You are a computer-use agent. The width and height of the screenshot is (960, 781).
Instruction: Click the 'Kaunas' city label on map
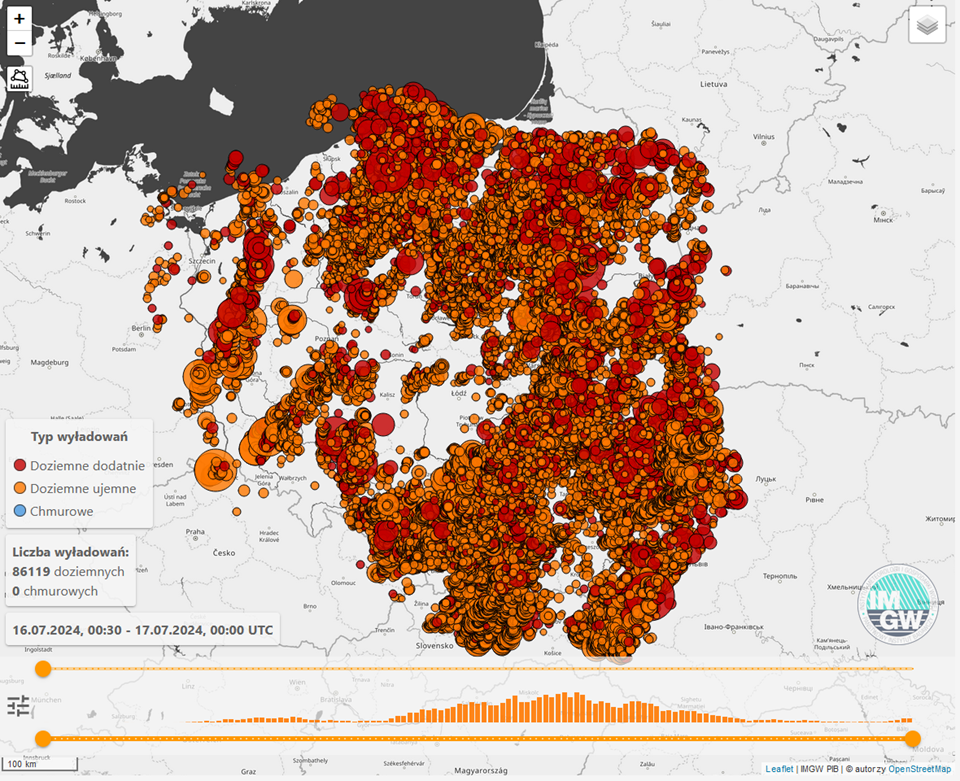point(691,119)
